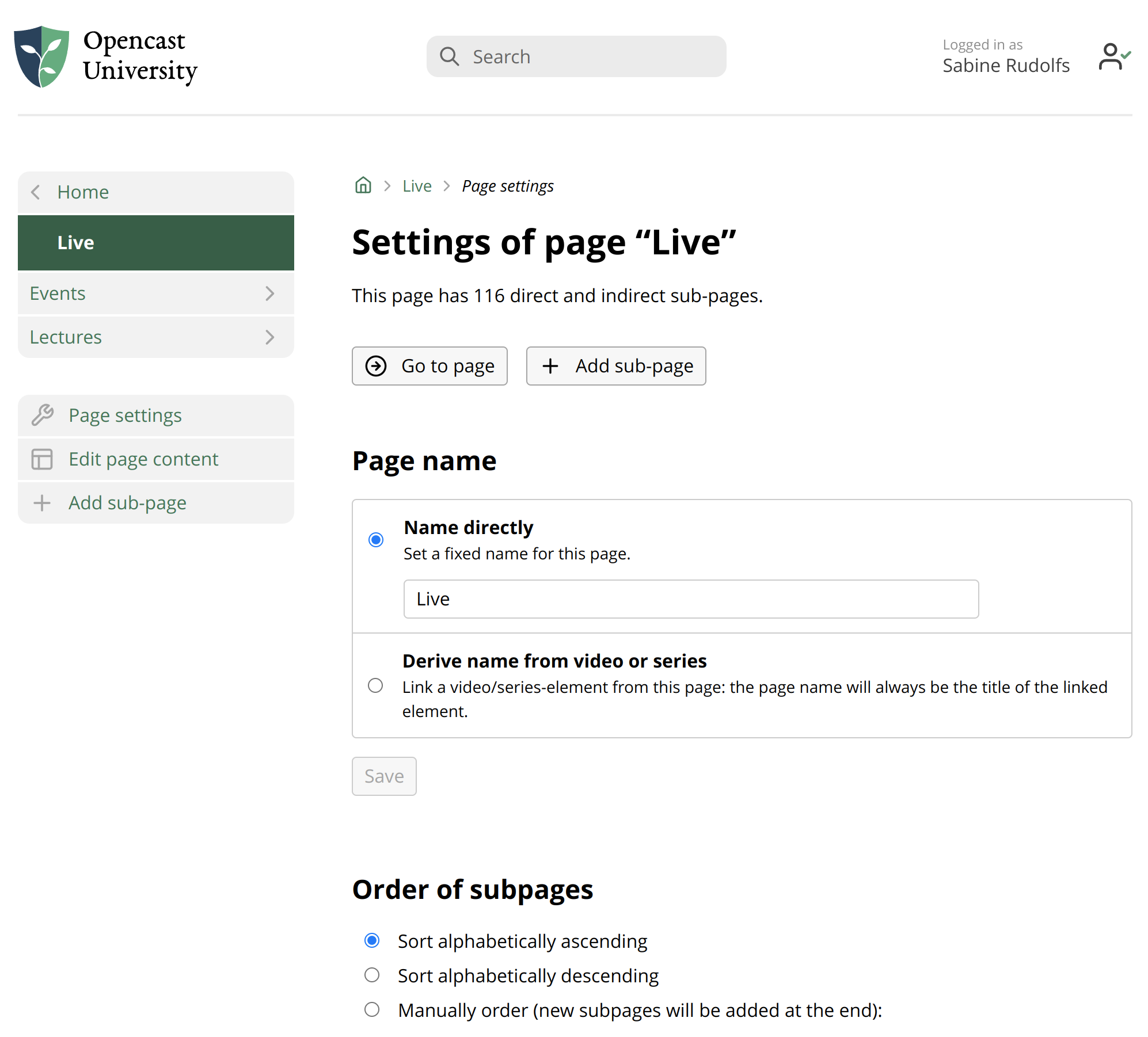Select the Name directly radio button

[375, 539]
